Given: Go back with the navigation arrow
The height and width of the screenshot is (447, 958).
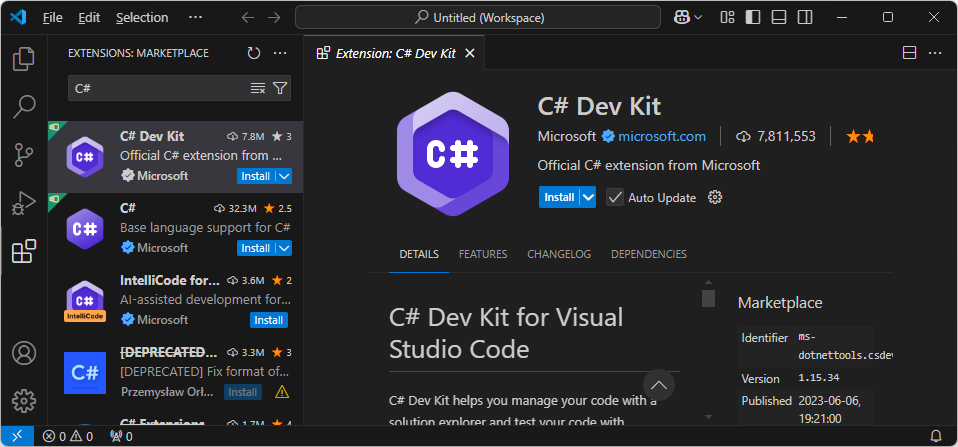Looking at the screenshot, I should pos(247,18).
